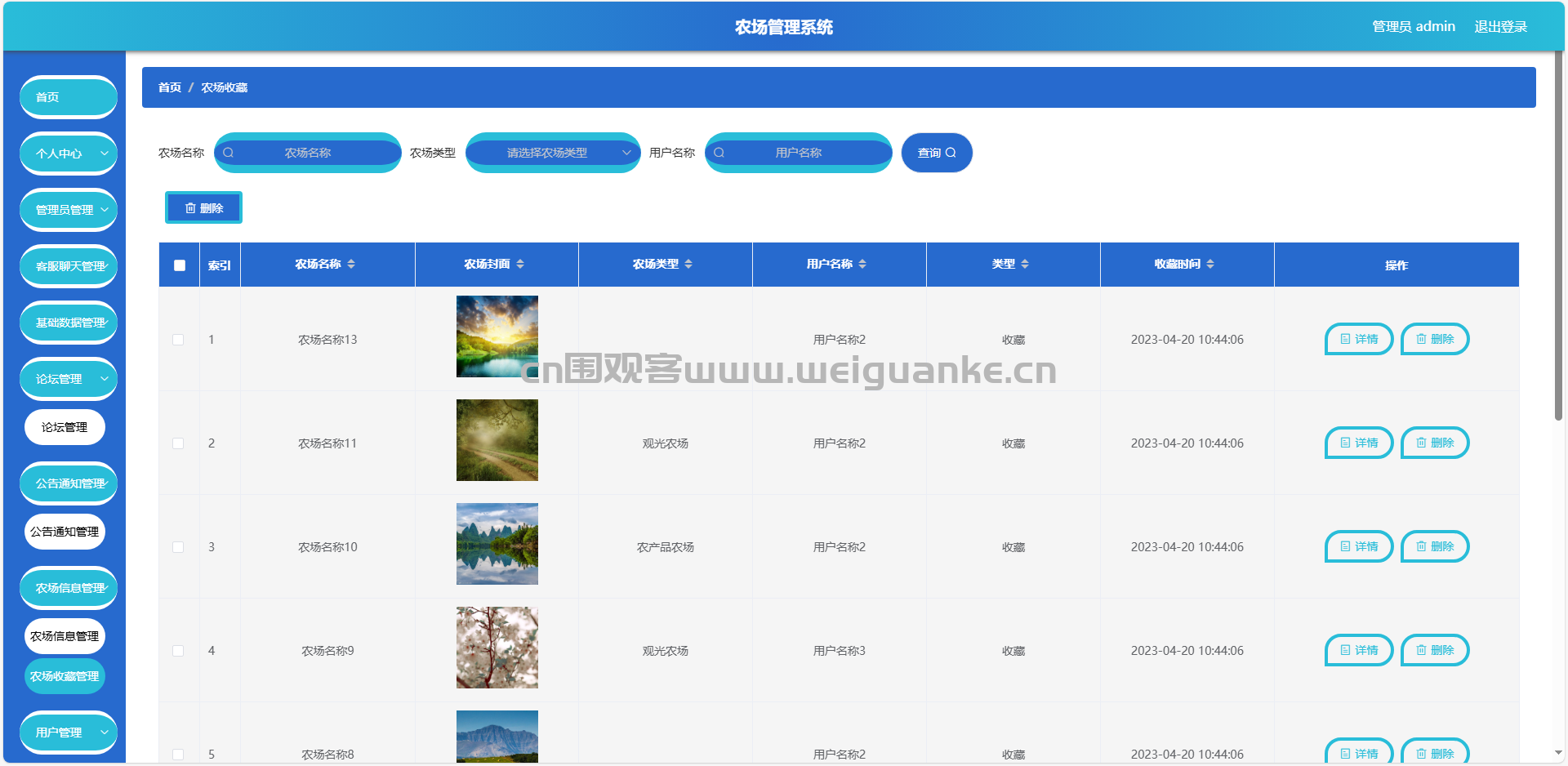1568x766 pixels.
Task: Delete the 农场名称13 row
Action: pos(1435,339)
